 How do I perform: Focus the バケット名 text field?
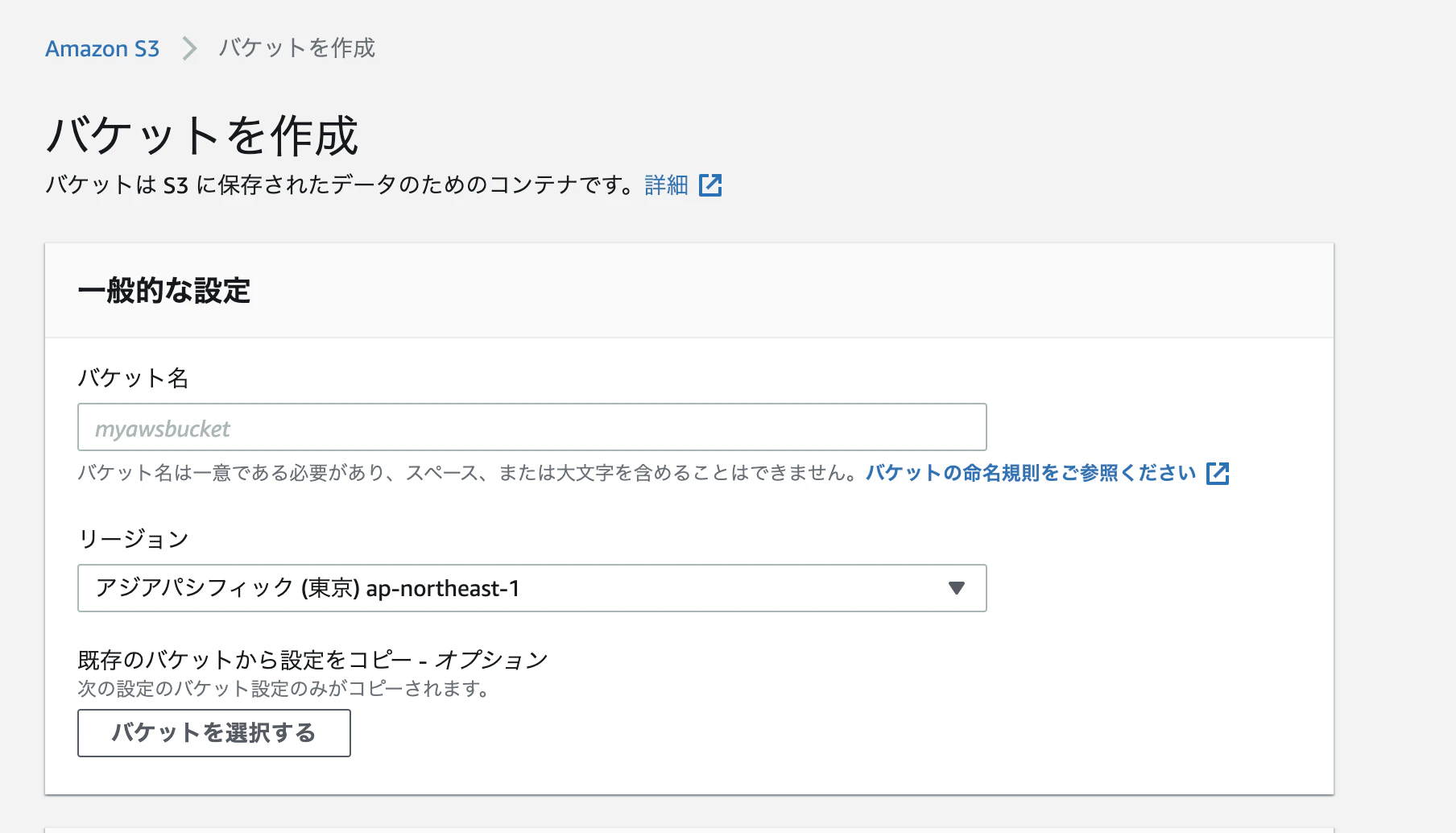[x=532, y=427]
